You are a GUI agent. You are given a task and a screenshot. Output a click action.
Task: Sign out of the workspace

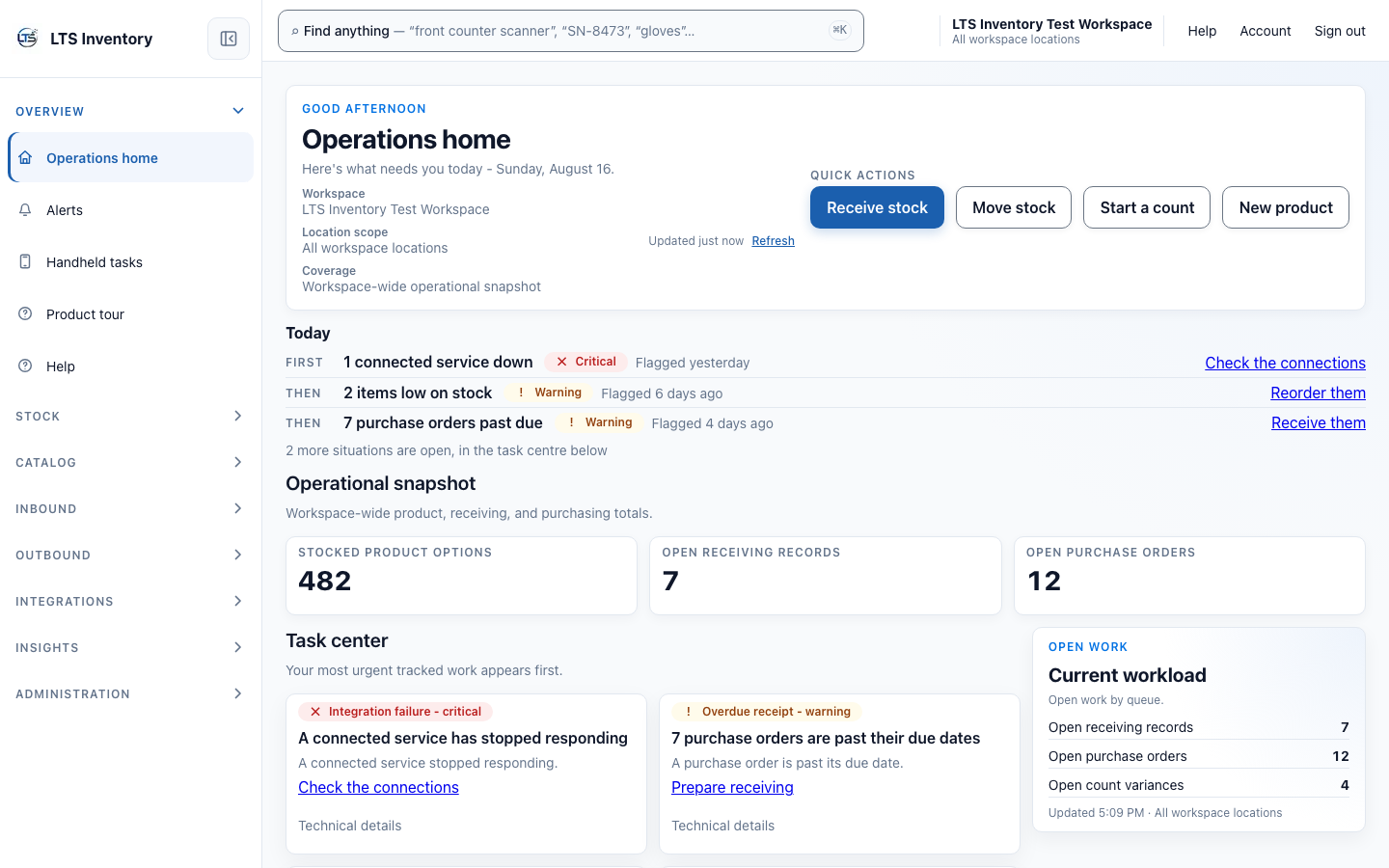click(1340, 31)
